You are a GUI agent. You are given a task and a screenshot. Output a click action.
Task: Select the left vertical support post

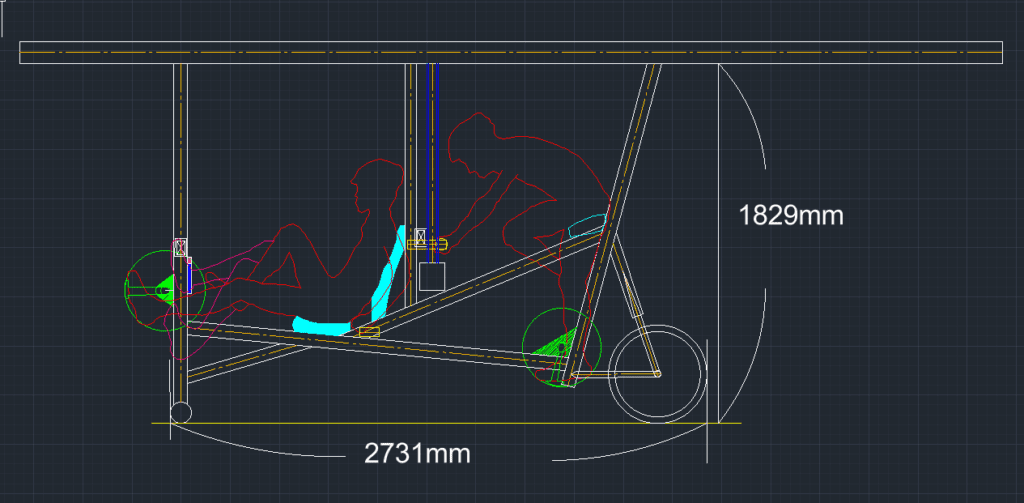pos(180,150)
